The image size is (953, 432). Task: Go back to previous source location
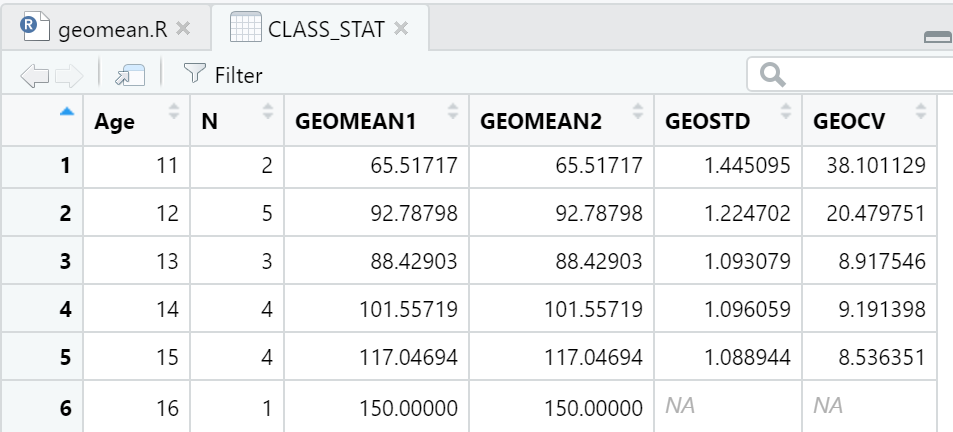click(x=35, y=76)
